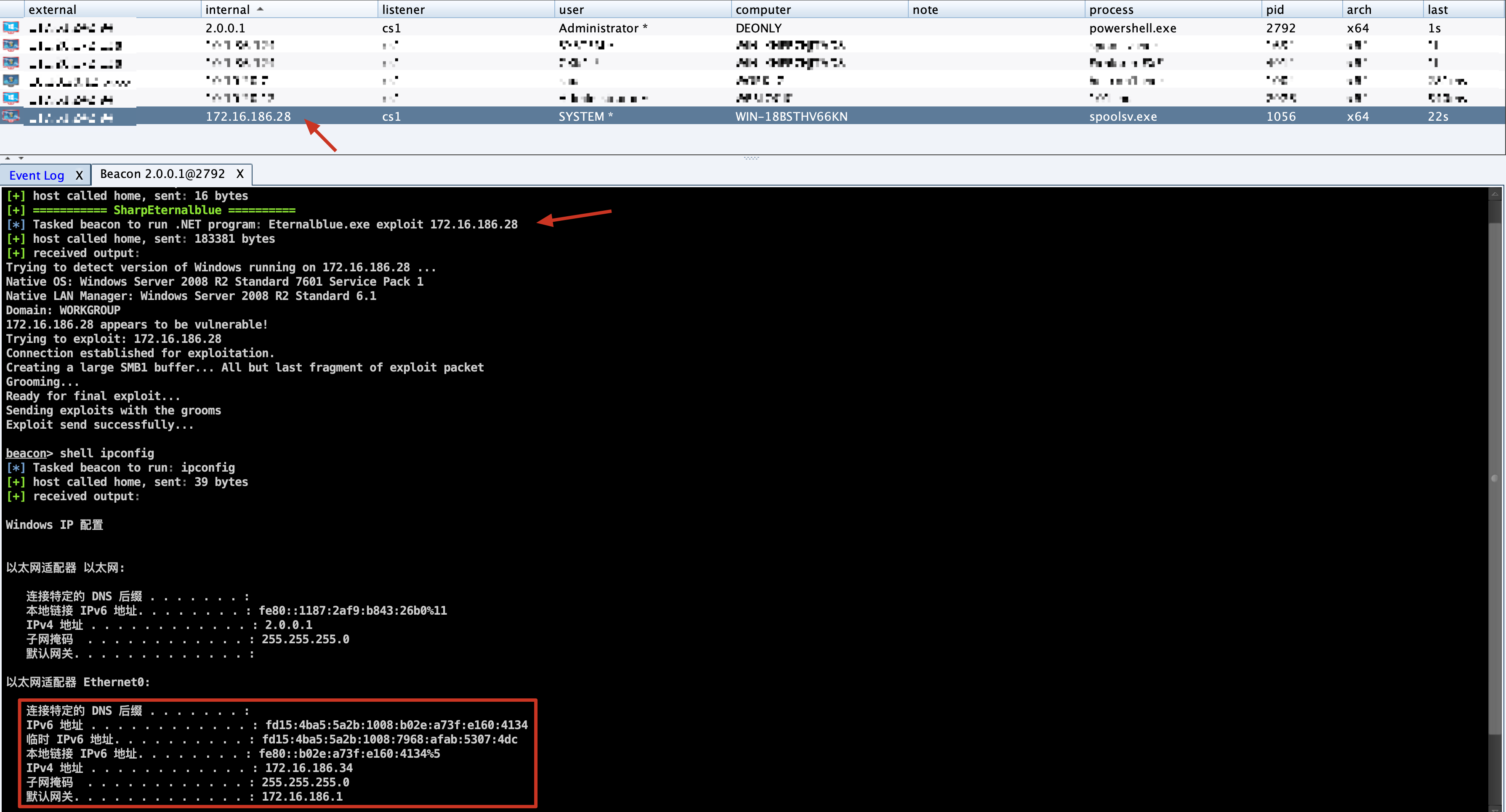Image resolution: width=1506 pixels, height=812 pixels.
Task: Click the arch column header
Action: pyautogui.click(x=1383, y=9)
